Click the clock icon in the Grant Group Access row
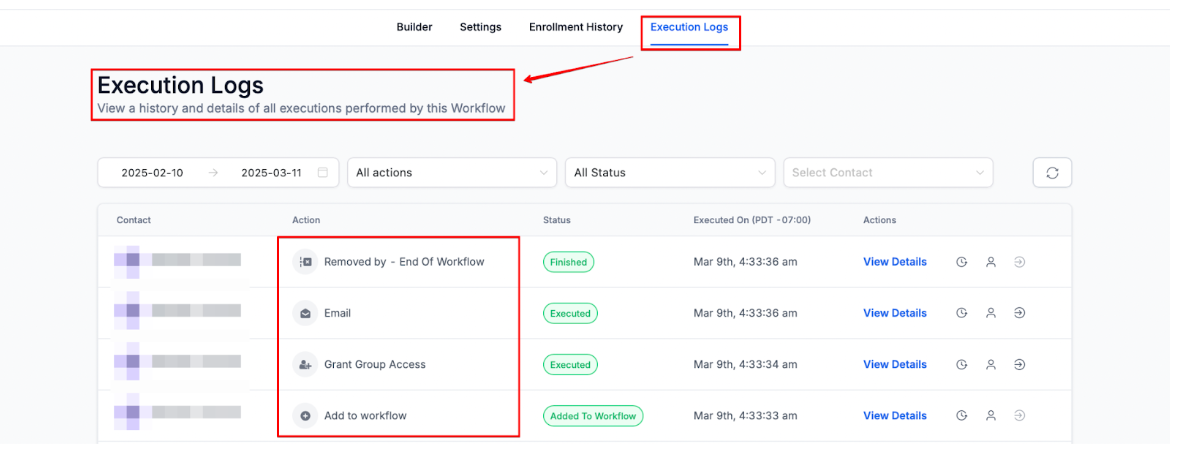The height and width of the screenshot is (460, 1183). pyautogui.click(x=962, y=365)
